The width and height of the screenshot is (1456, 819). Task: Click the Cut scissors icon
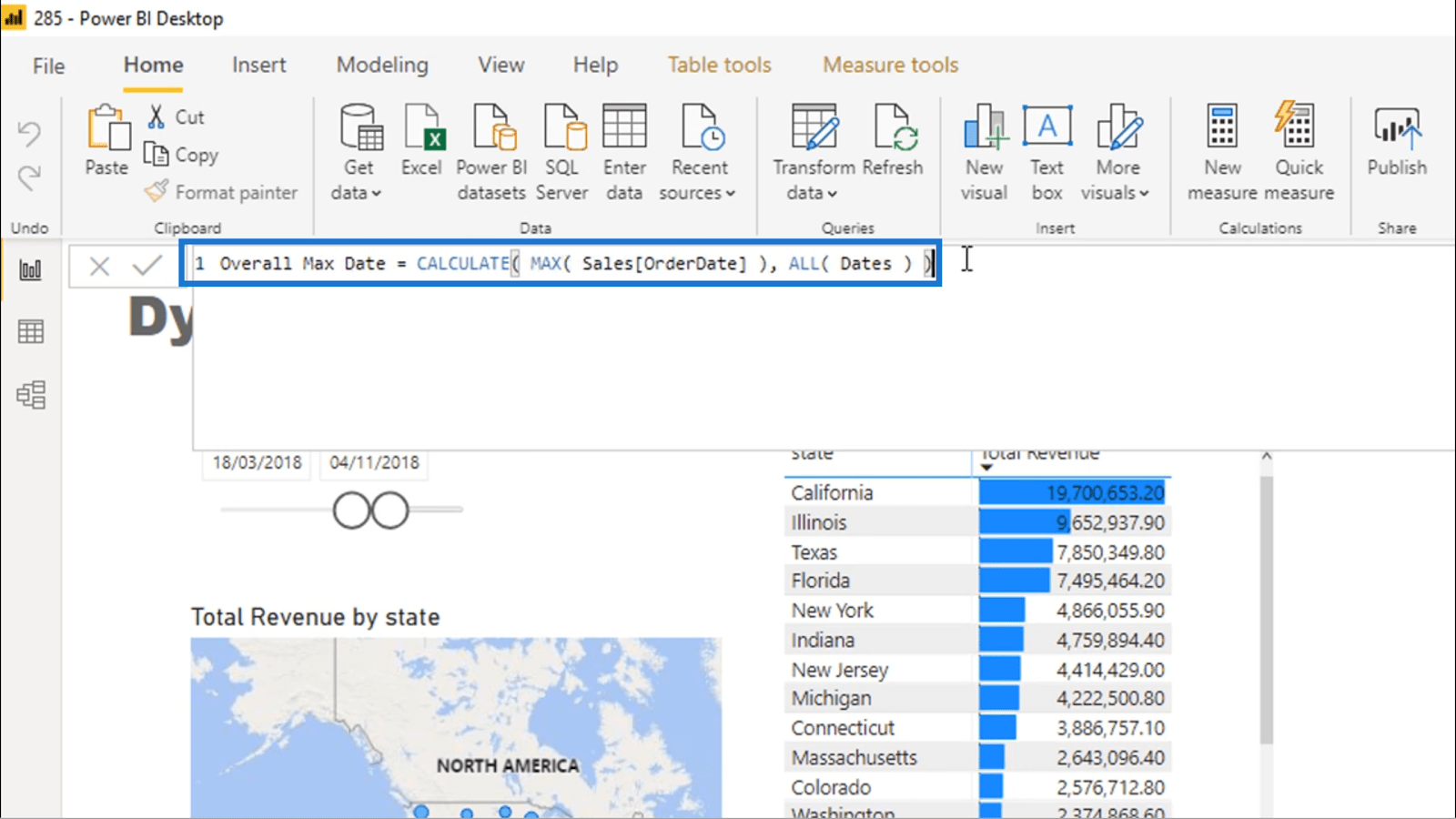tap(157, 116)
